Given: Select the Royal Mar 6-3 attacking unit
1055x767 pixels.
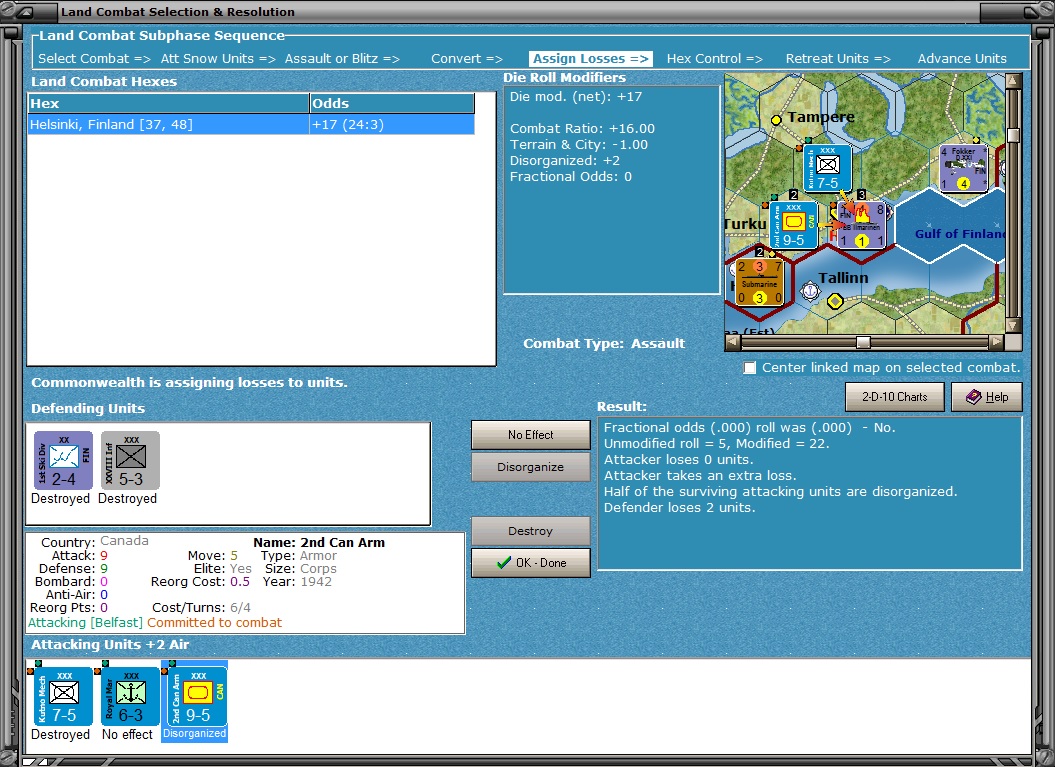Looking at the screenshot, I should 131,696.
